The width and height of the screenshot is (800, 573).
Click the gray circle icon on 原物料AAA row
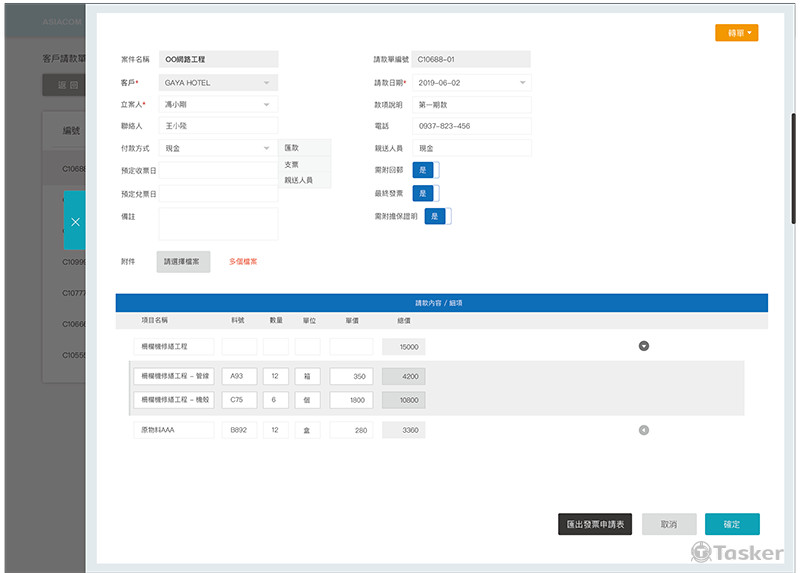pyautogui.click(x=644, y=430)
